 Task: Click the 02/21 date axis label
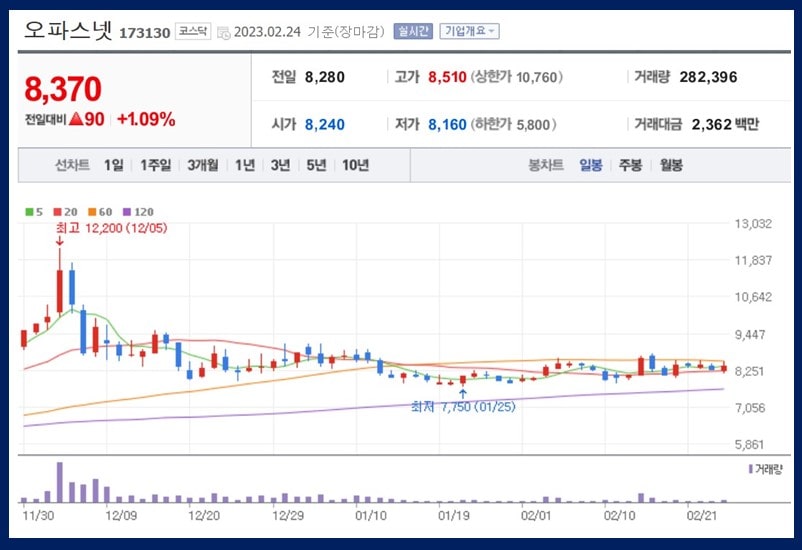coord(702,515)
